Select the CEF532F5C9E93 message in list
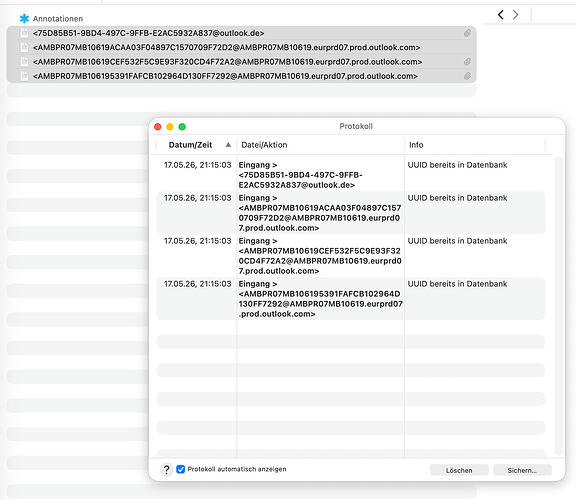576x500 pixels. point(241,62)
